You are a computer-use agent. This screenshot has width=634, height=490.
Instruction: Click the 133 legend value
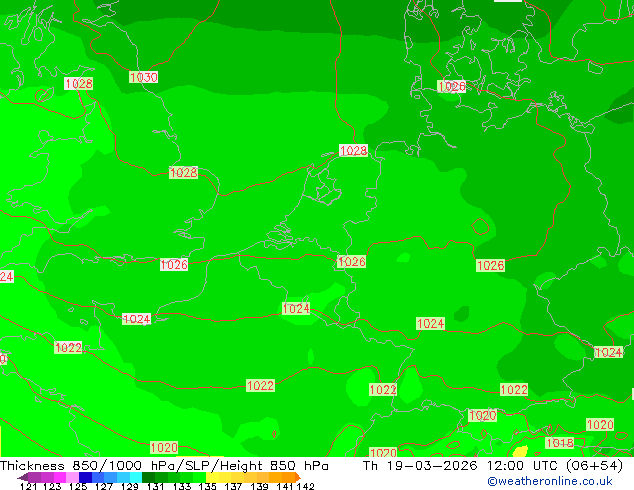pyautogui.click(x=182, y=486)
